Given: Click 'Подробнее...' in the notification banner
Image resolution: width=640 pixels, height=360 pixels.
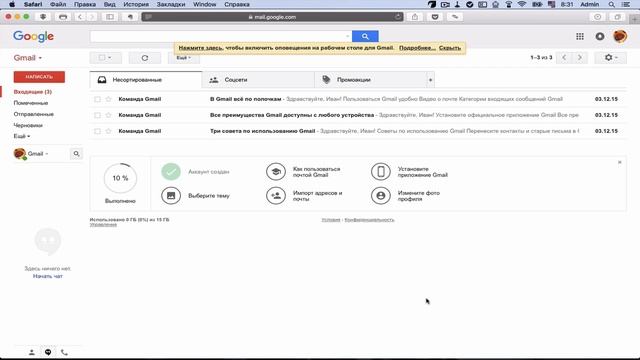Looking at the screenshot, I should click(417, 48).
